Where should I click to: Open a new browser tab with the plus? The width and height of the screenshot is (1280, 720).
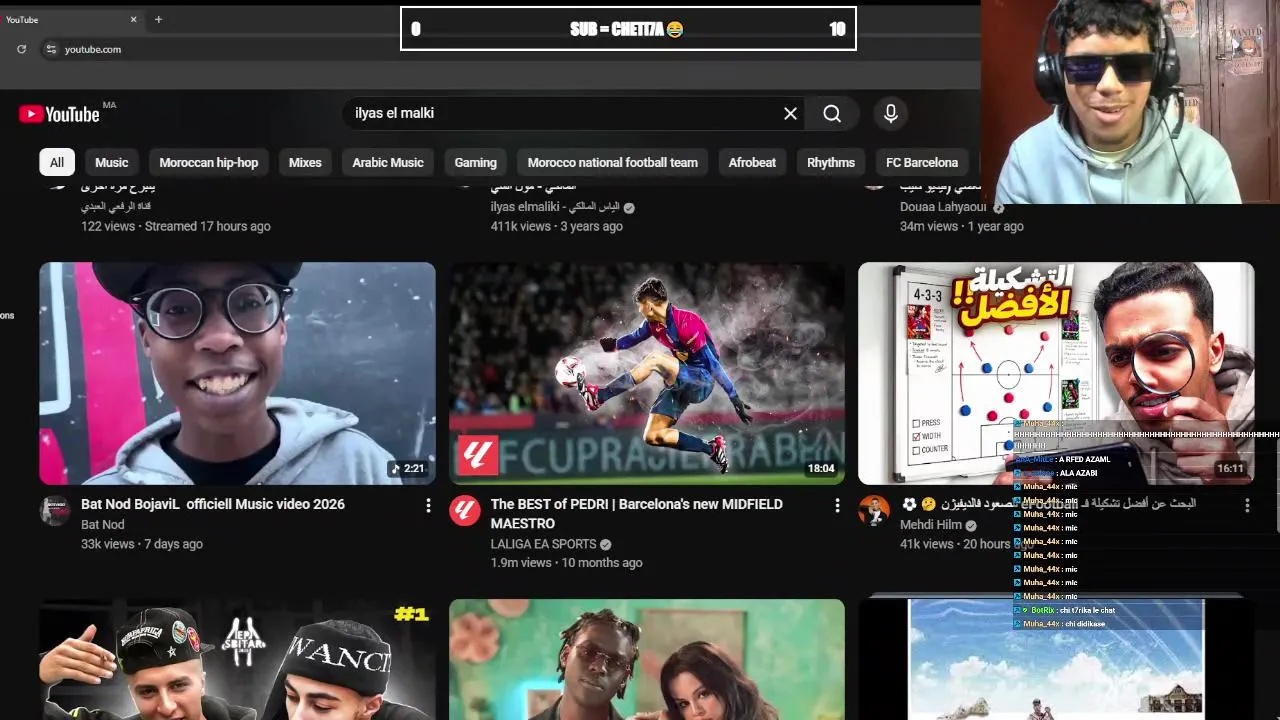pyautogui.click(x=158, y=19)
